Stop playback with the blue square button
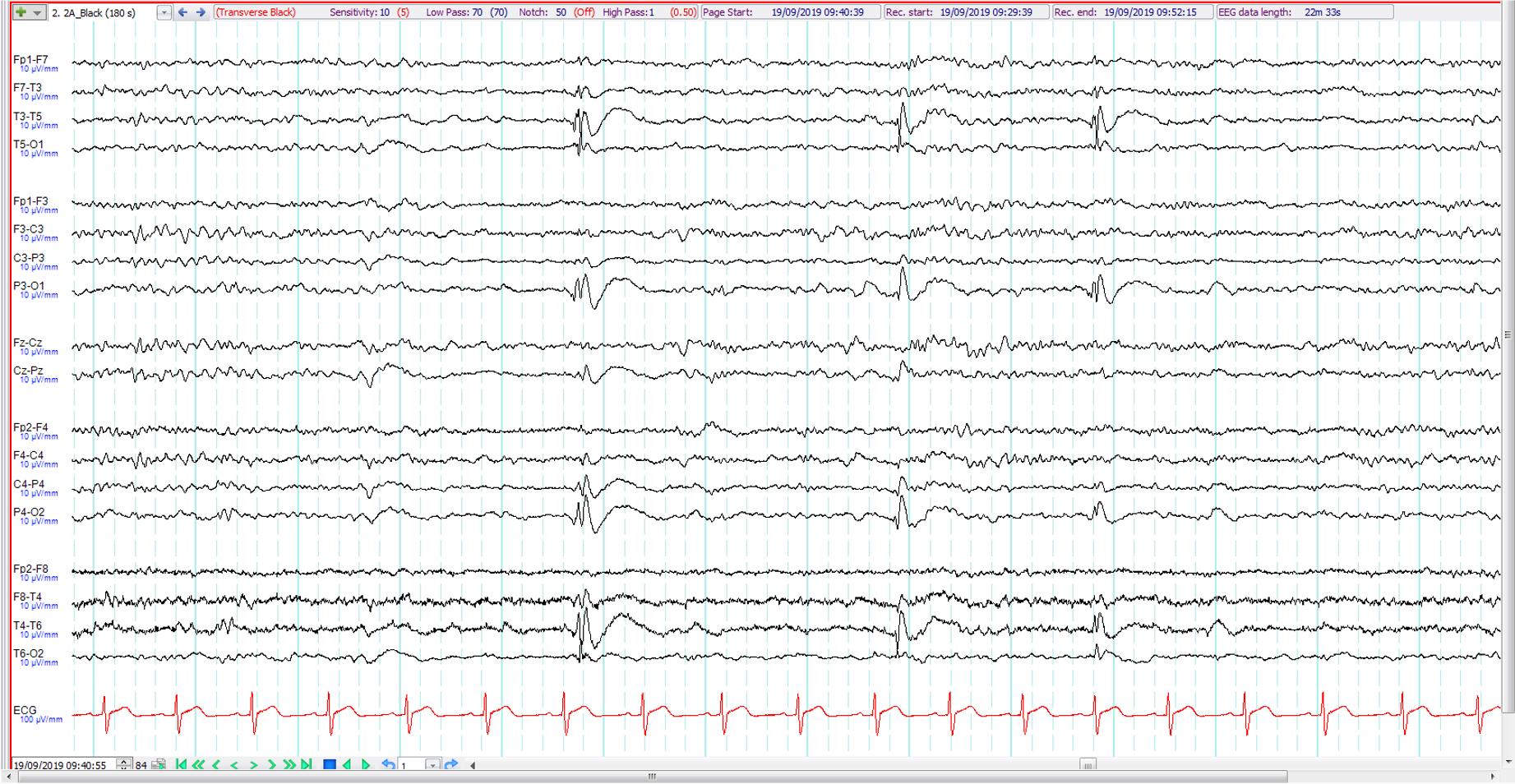Viewport: 1515px width, 784px height. (x=329, y=764)
